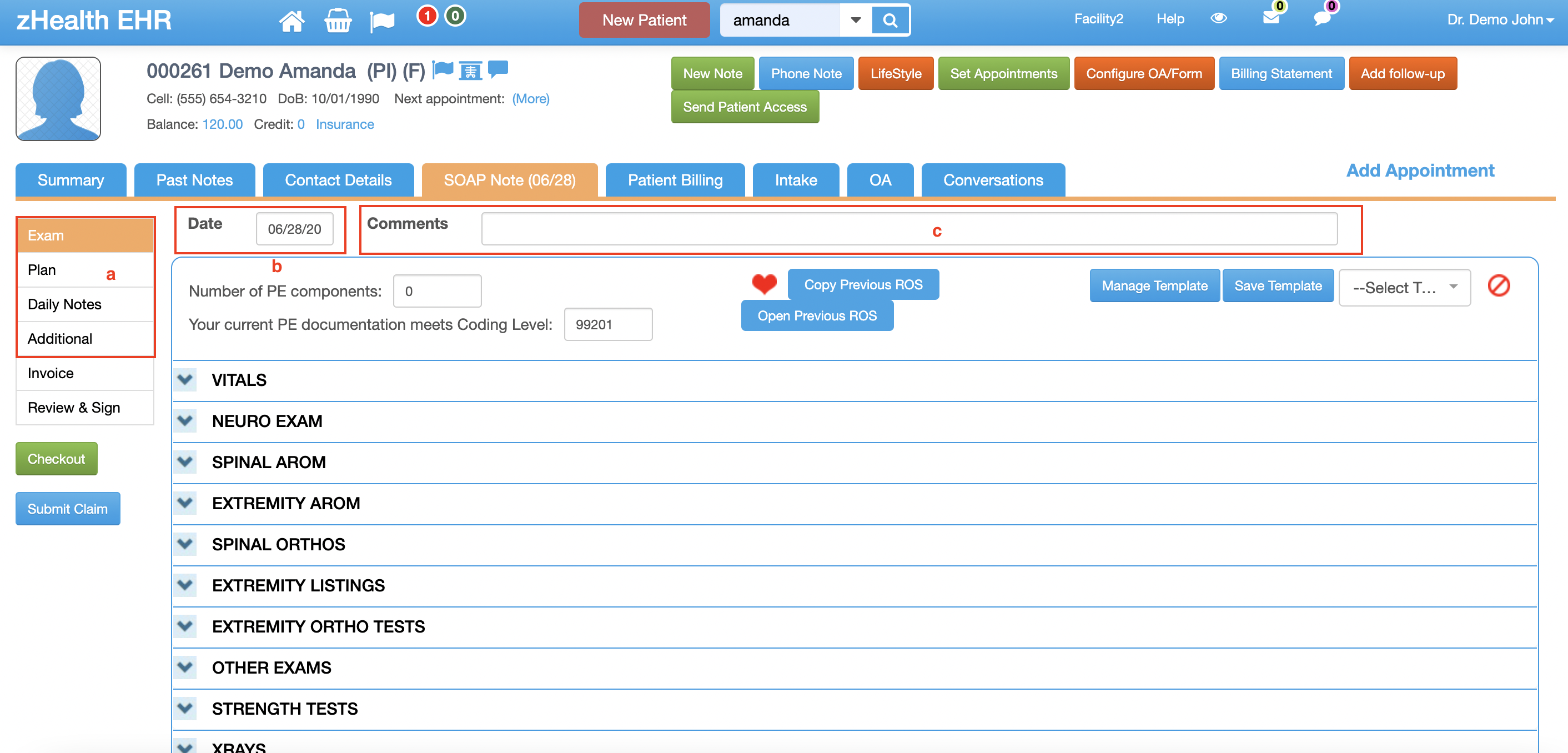Open the Conversations tab

click(x=993, y=180)
